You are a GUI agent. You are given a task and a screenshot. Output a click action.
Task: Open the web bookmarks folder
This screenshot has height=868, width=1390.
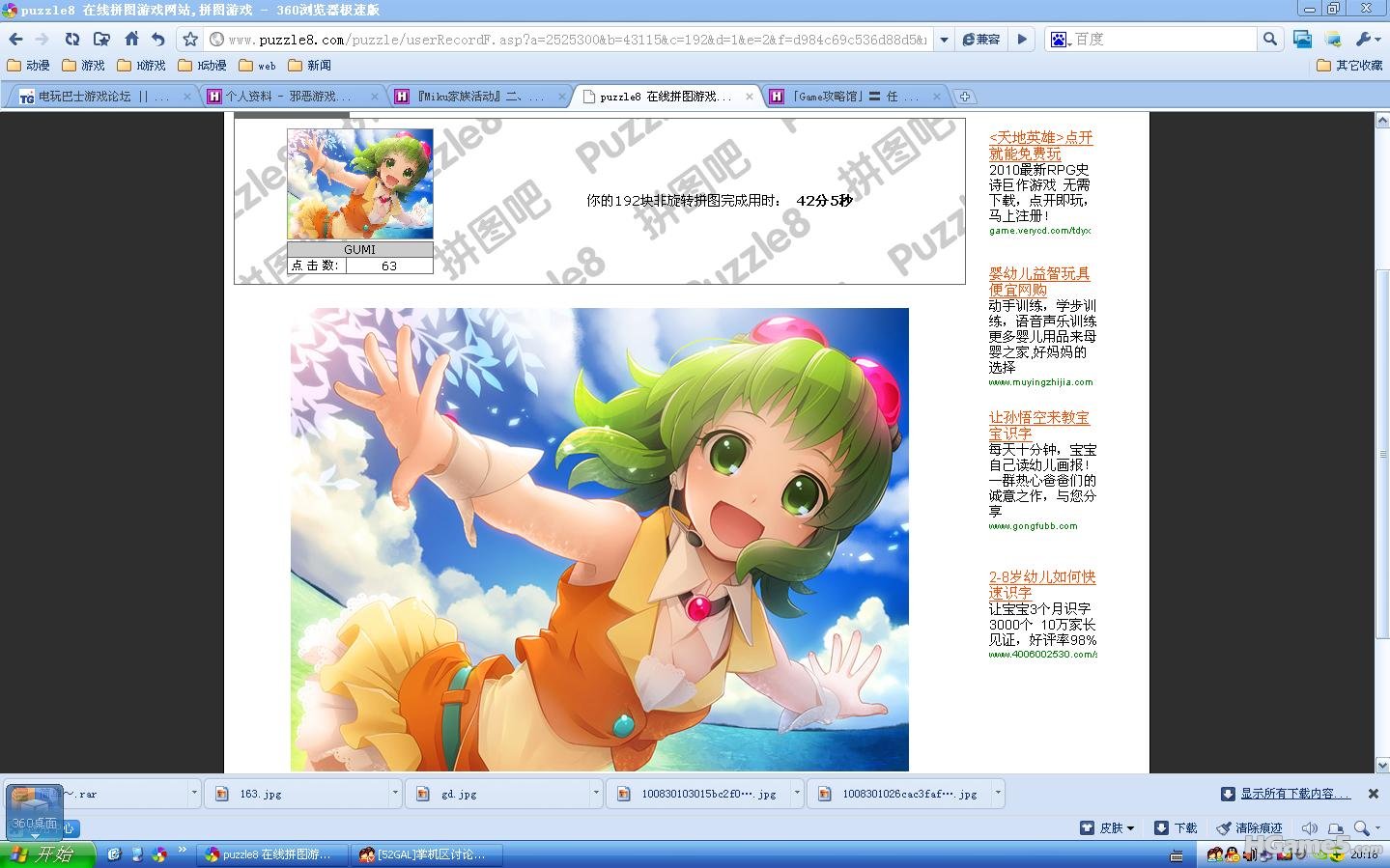pos(257,66)
